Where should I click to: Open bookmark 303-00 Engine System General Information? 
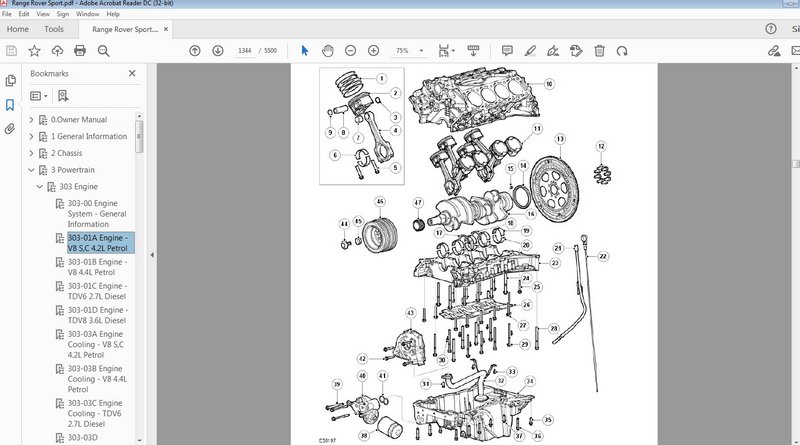[97, 214]
